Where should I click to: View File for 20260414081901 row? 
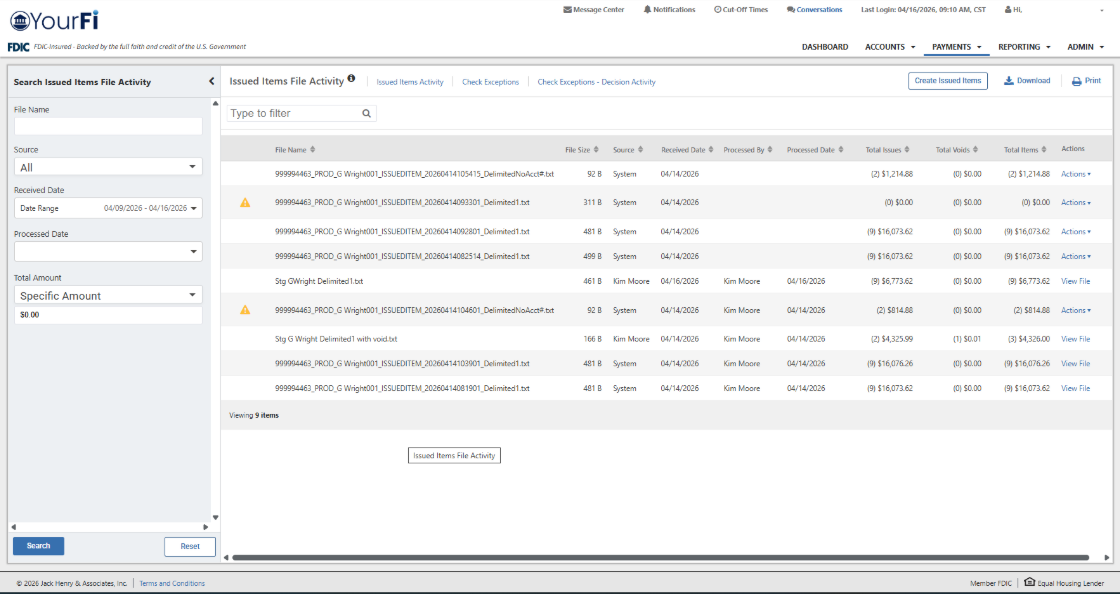point(1076,388)
